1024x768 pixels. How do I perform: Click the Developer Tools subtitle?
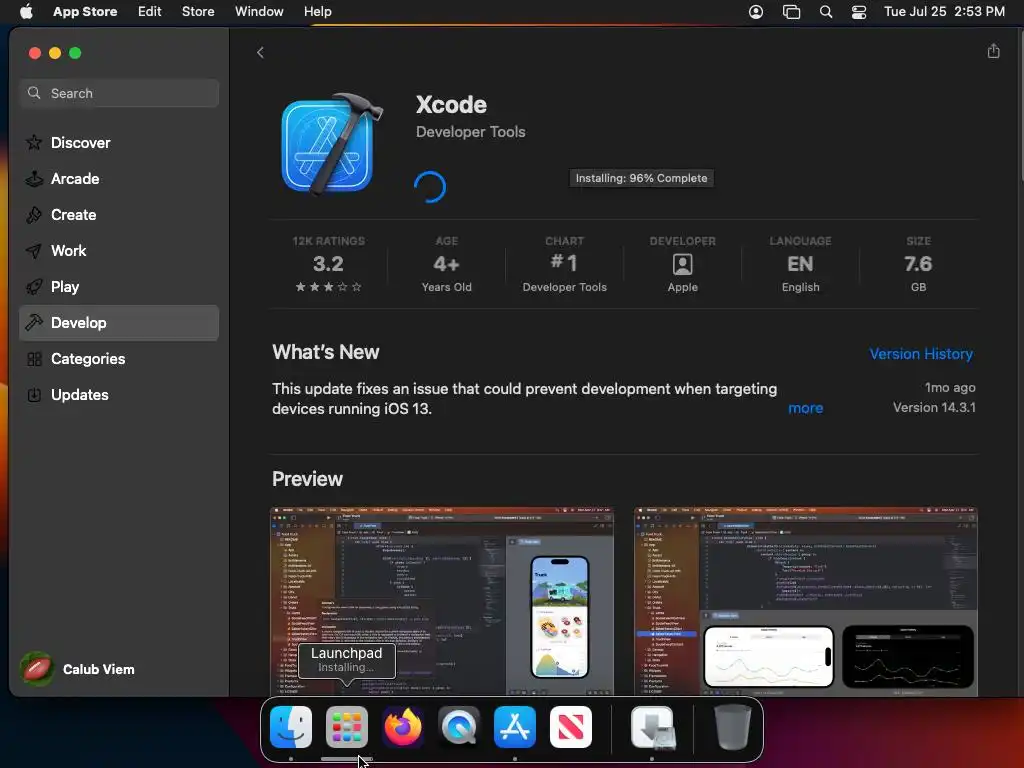[470, 132]
